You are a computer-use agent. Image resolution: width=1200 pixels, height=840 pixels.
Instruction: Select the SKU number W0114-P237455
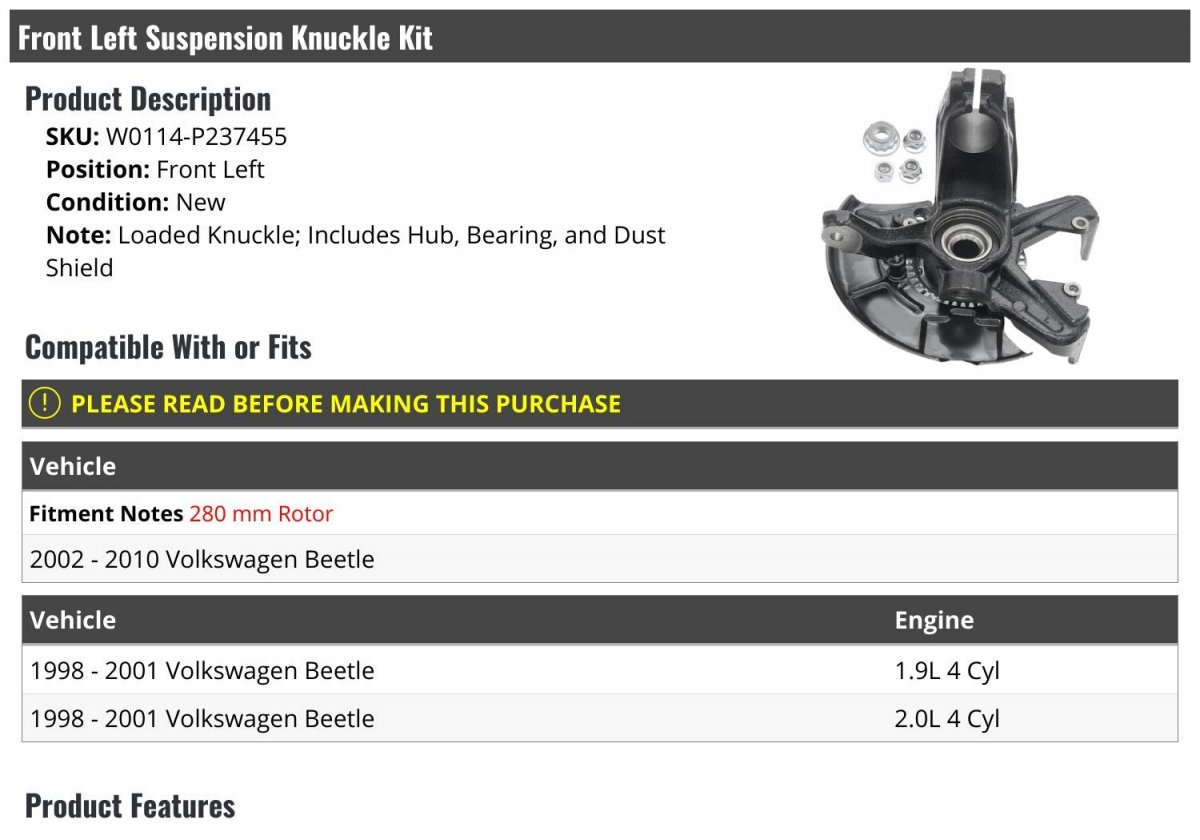pyautogui.click(x=196, y=136)
